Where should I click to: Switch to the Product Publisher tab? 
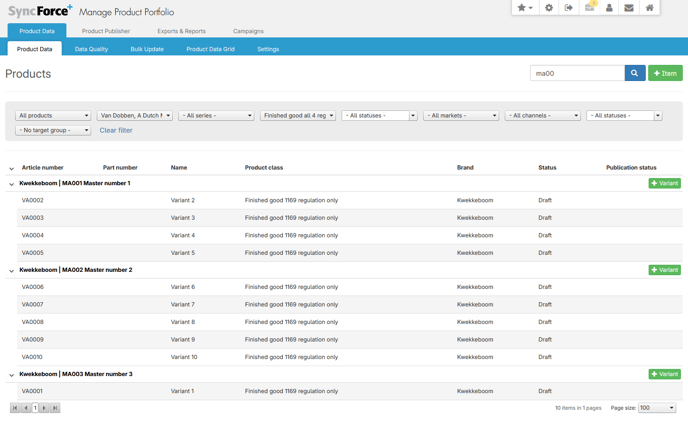point(106,31)
